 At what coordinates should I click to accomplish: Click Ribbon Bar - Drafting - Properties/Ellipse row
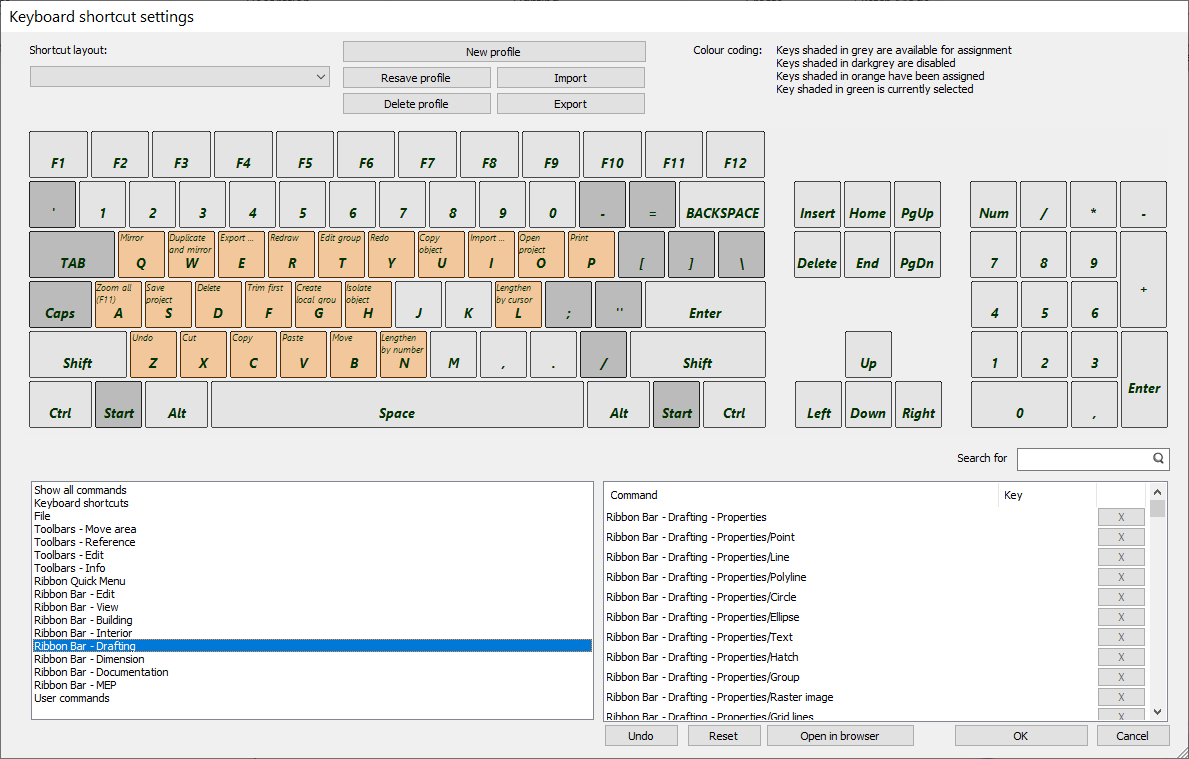(851, 617)
